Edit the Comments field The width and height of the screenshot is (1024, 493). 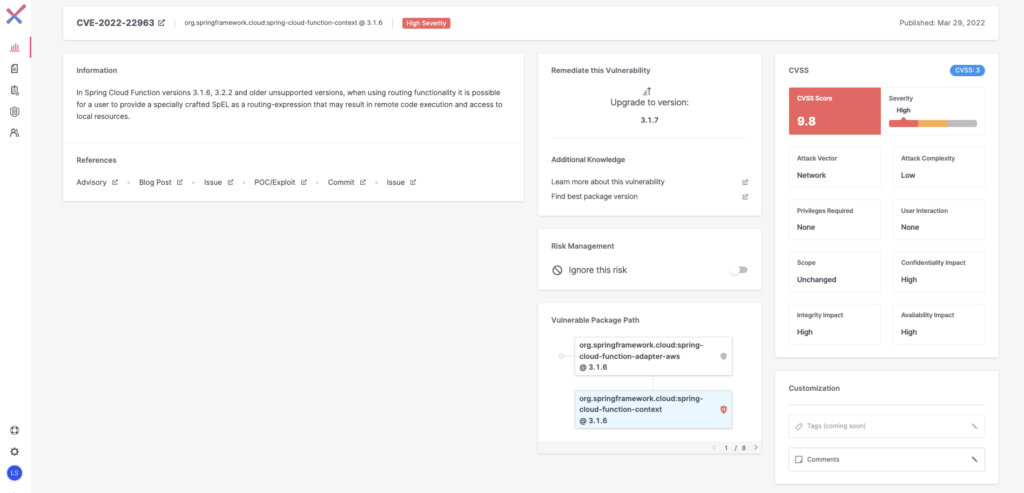click(886, 459)
